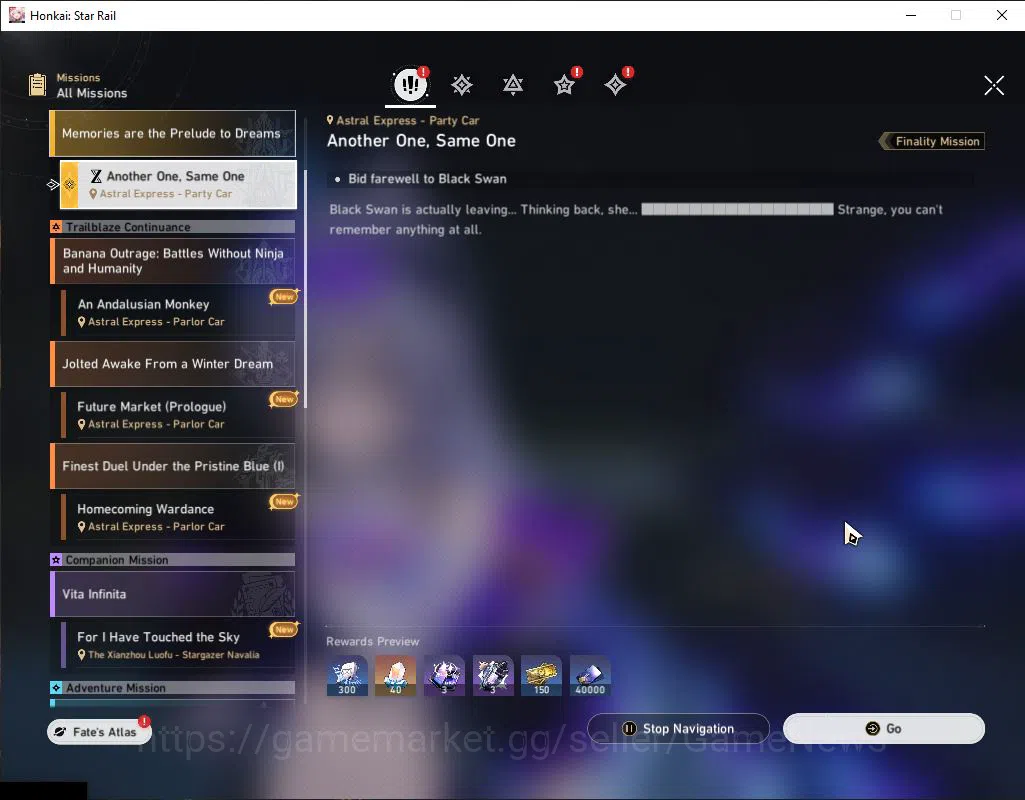This screenshot has height=800, width=1025.
Task: Click Stop Navigation button
Action: 679,728
